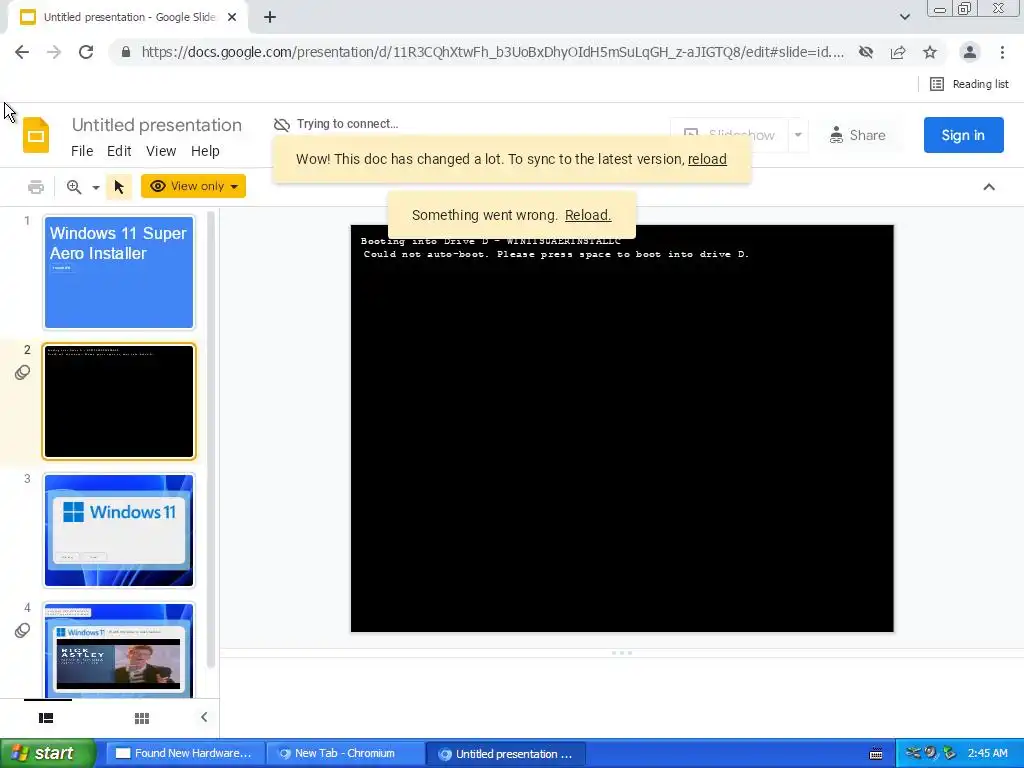The image size is (1024, 768).
Task: Select slide 1 Windows 11 Super Aero Installer
Action: [119, 272]
